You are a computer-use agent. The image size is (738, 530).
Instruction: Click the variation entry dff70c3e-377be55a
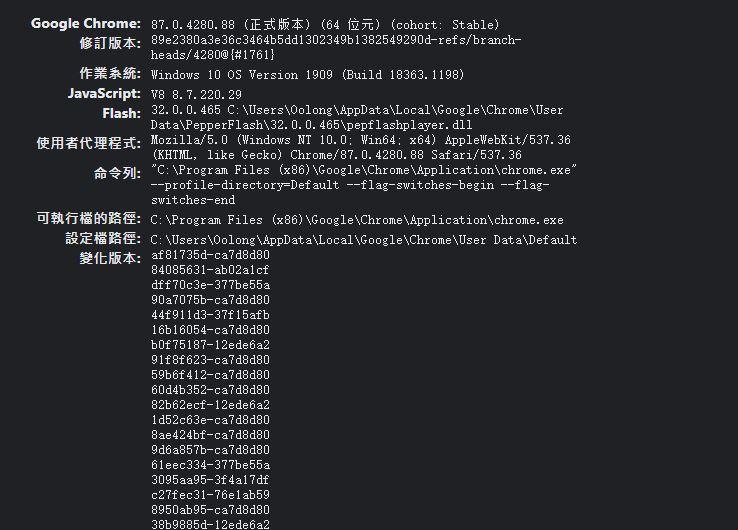pyautogui.click(x=210, y=285)
